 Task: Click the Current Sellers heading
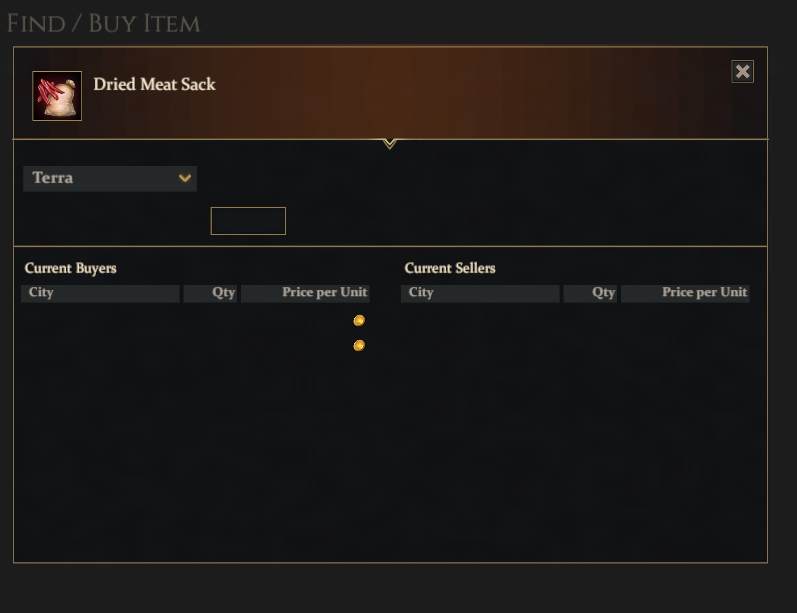point(450,268)
